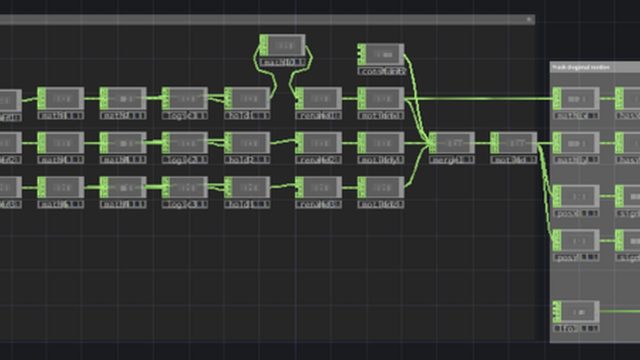Select the fourth node down inside the annotation box
The width and height of the screenshot is (640, 360).
coord(576,240)
